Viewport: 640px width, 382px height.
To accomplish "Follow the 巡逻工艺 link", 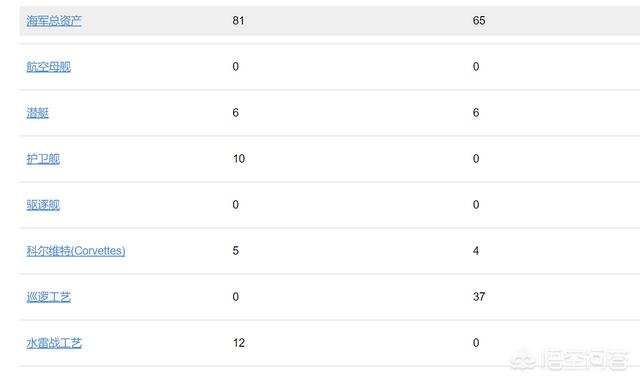I will [49, 297].
